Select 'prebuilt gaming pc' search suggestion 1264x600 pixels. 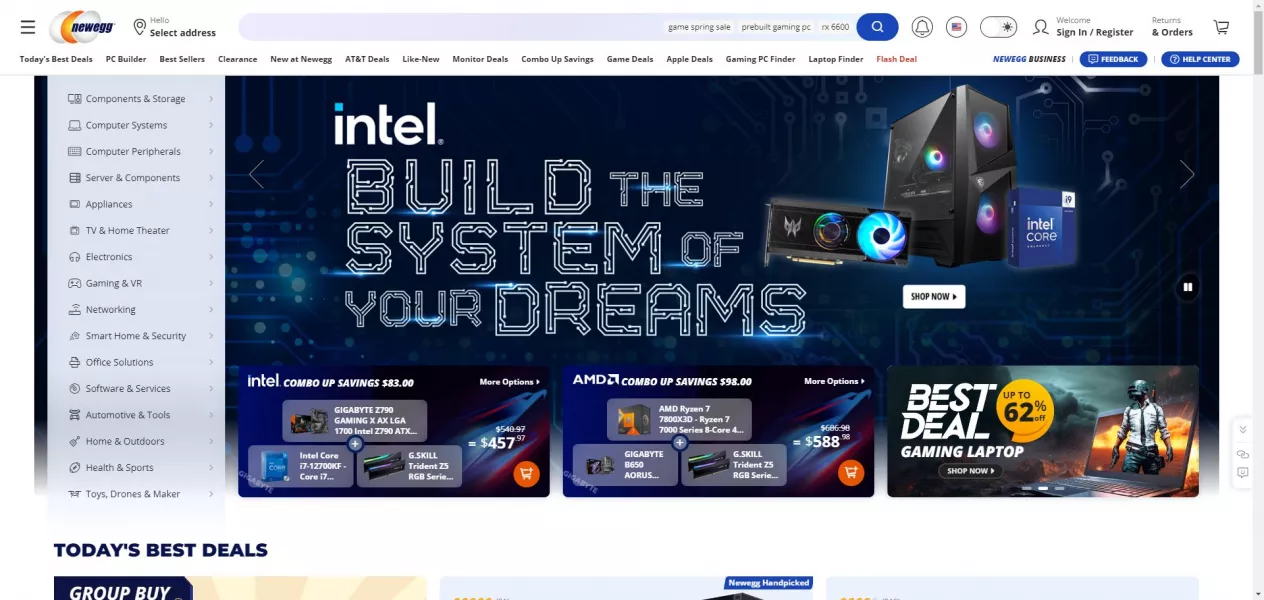point(776,27)
